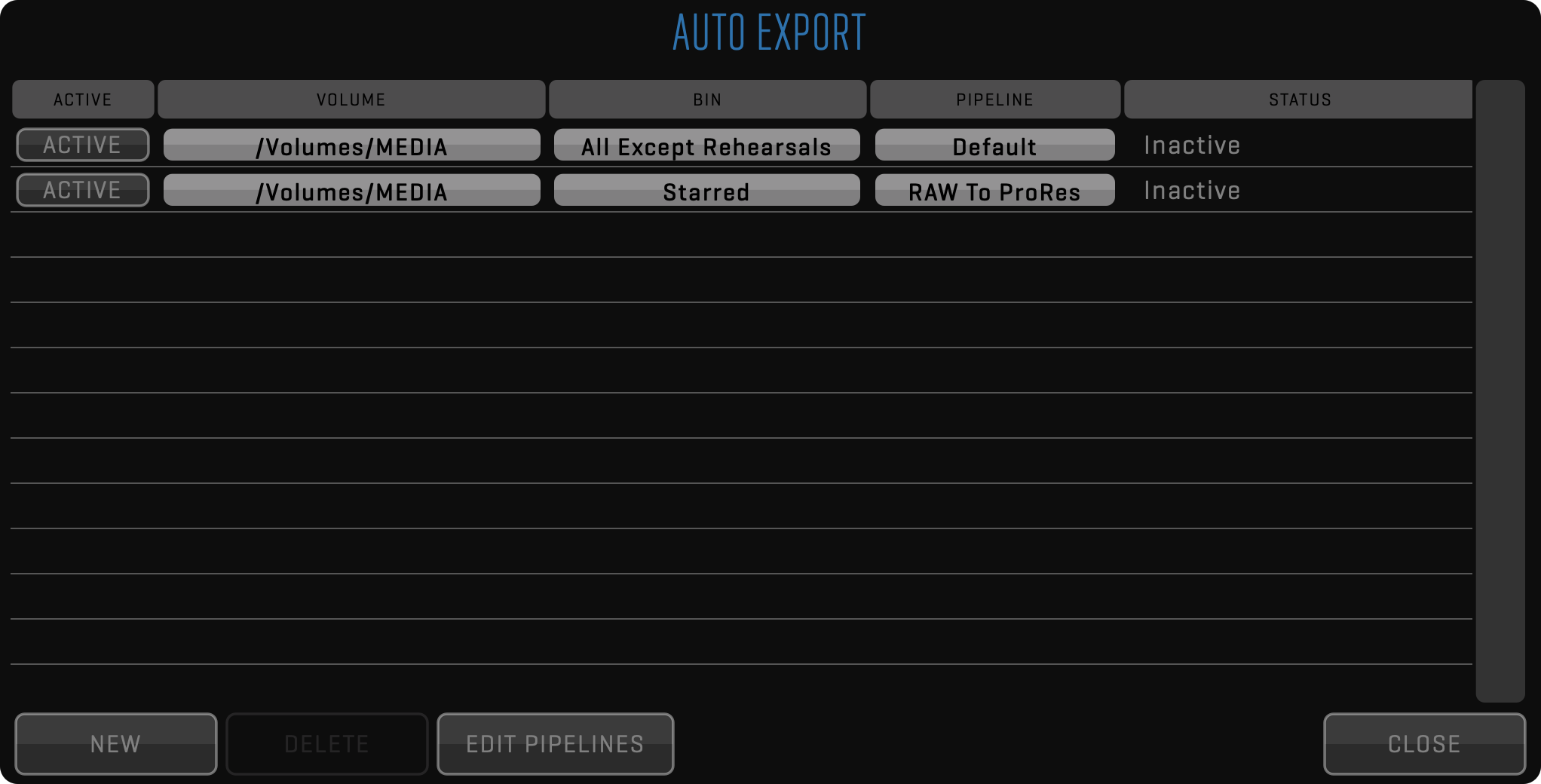Open the All Except Rehearsals bin dropdown
This screenshot has height=784, width=1541.
(x=706, y=145)
